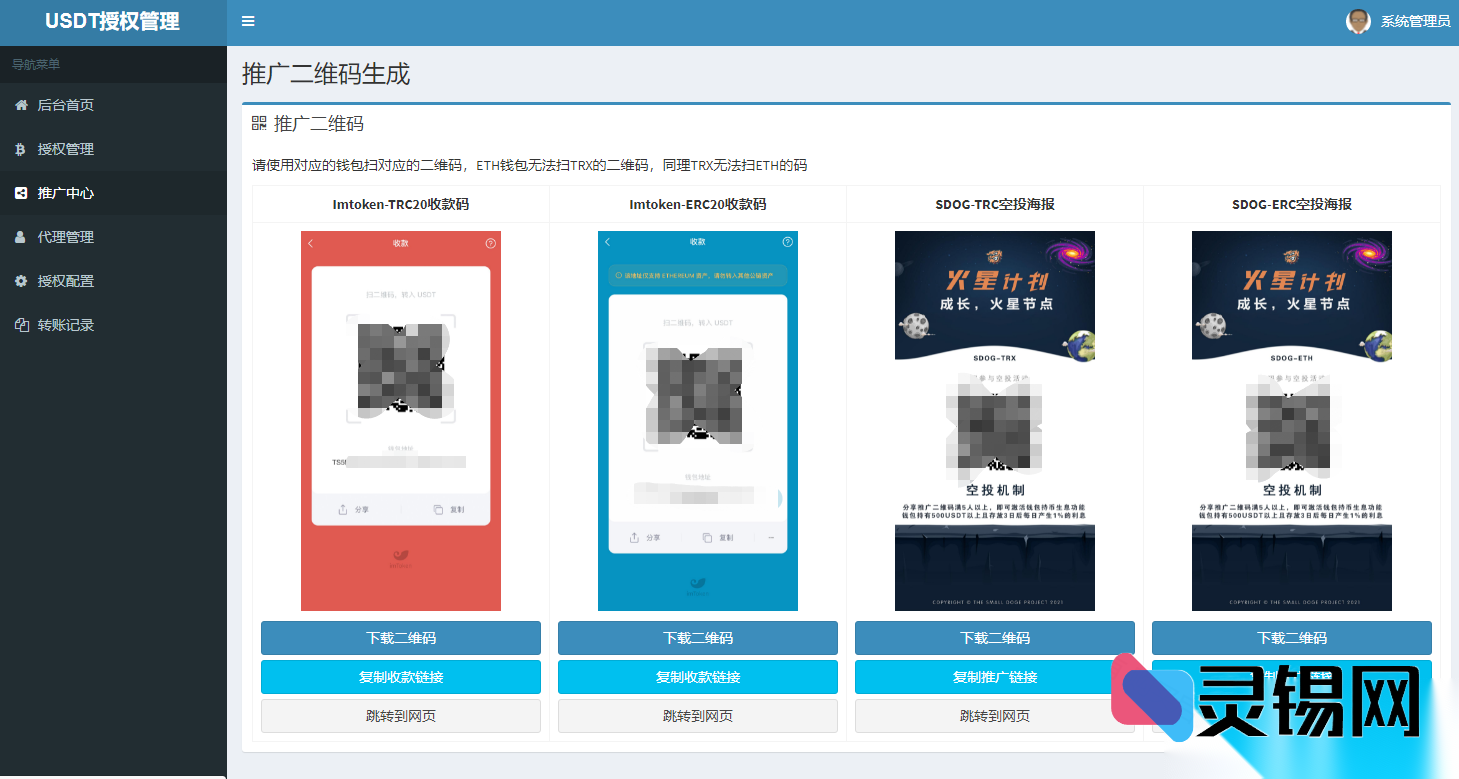Screen dimensions: 1459x779
Task: Select the records icon next to 转账记录
Action: (x=22, y=324)
